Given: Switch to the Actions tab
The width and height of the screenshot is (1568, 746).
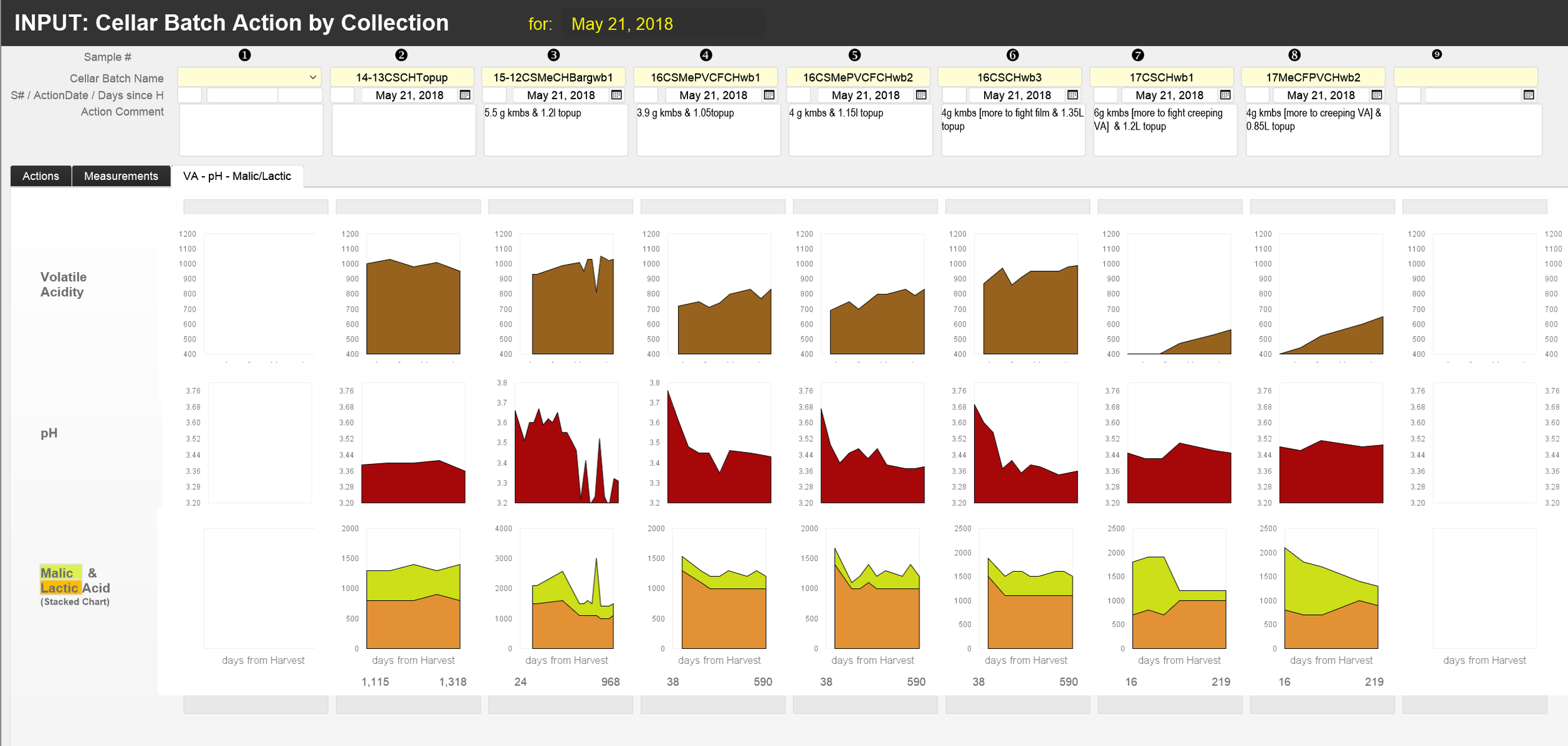Looking at the screenshot, I should pos(41,176).
